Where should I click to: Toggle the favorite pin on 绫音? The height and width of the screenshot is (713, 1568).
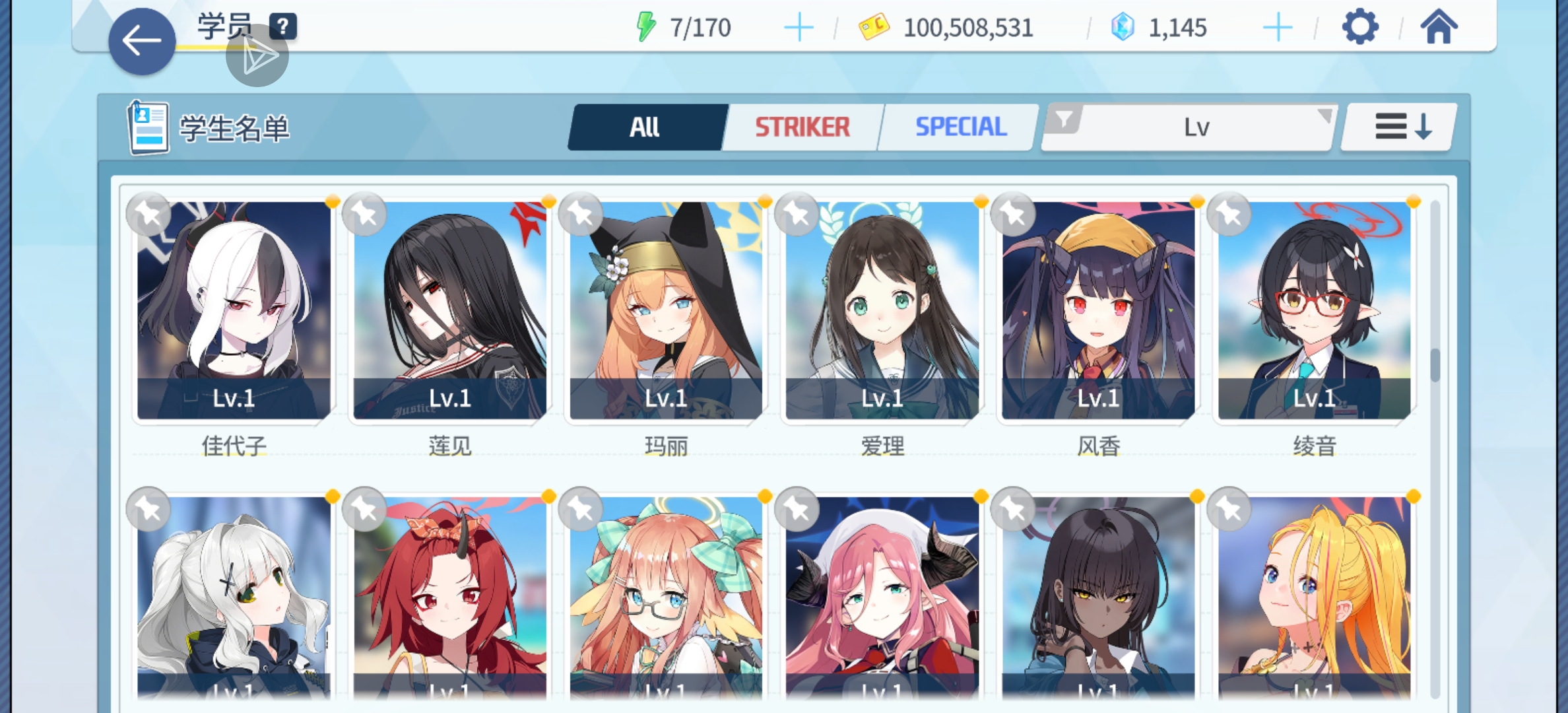1229,214
